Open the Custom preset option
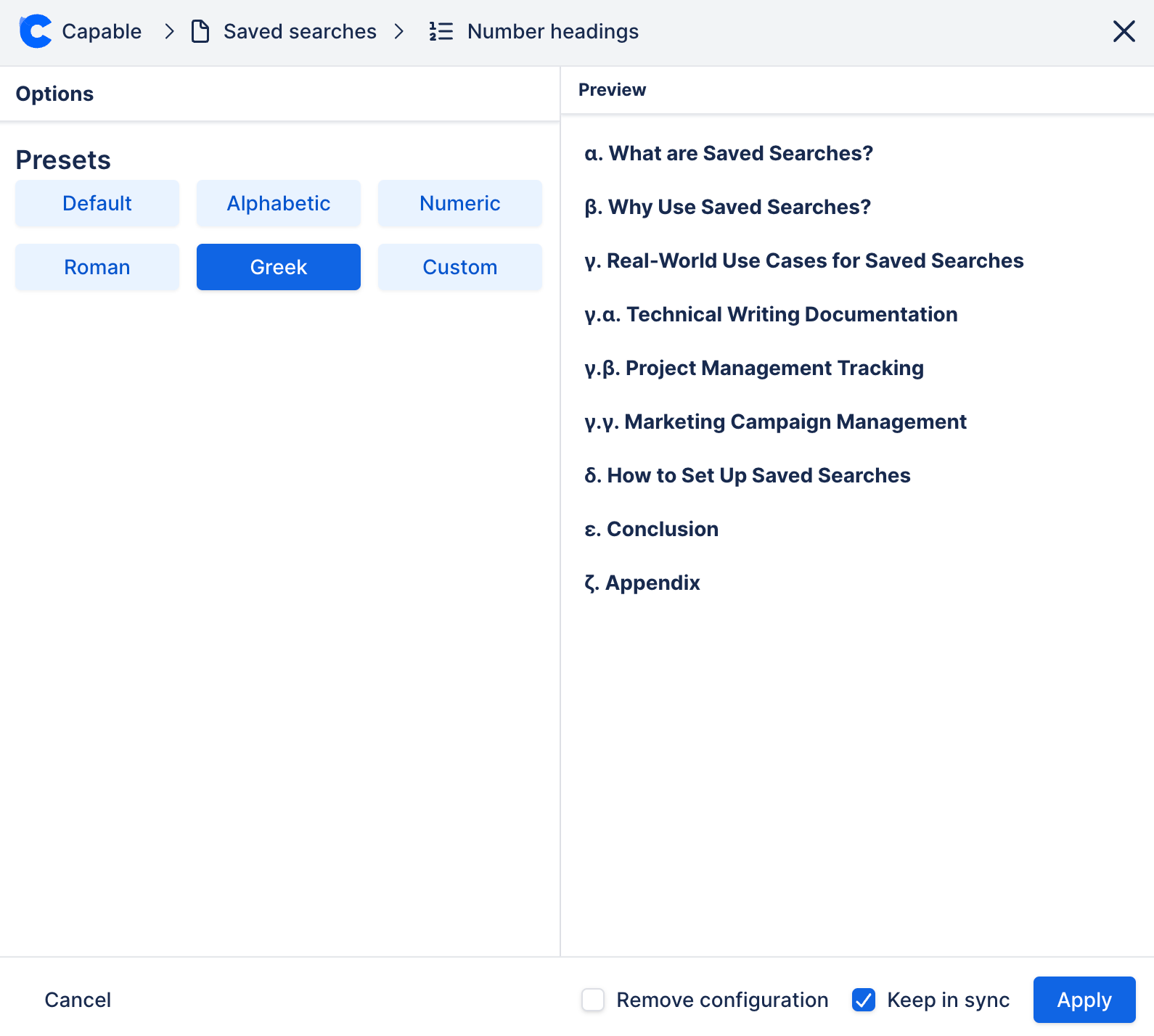Viewport: 1154px width, 1036px height. click(460, 267)
